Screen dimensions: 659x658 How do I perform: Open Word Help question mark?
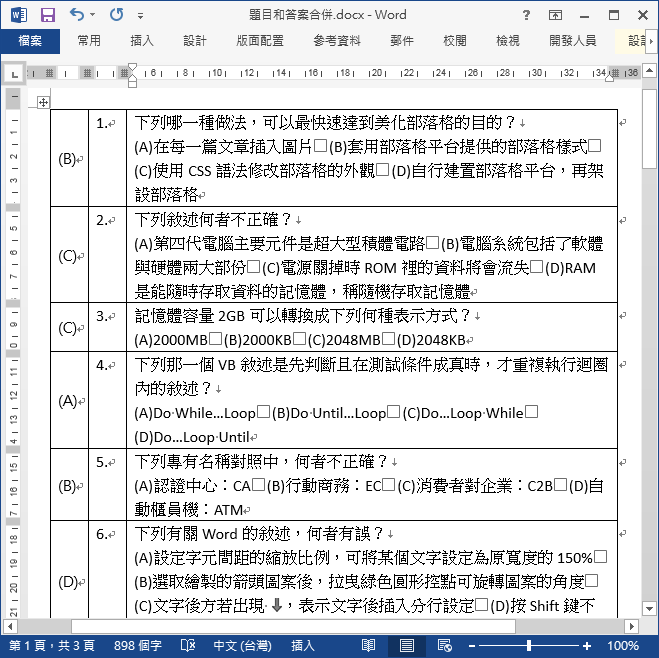click(x=526, y=16)
